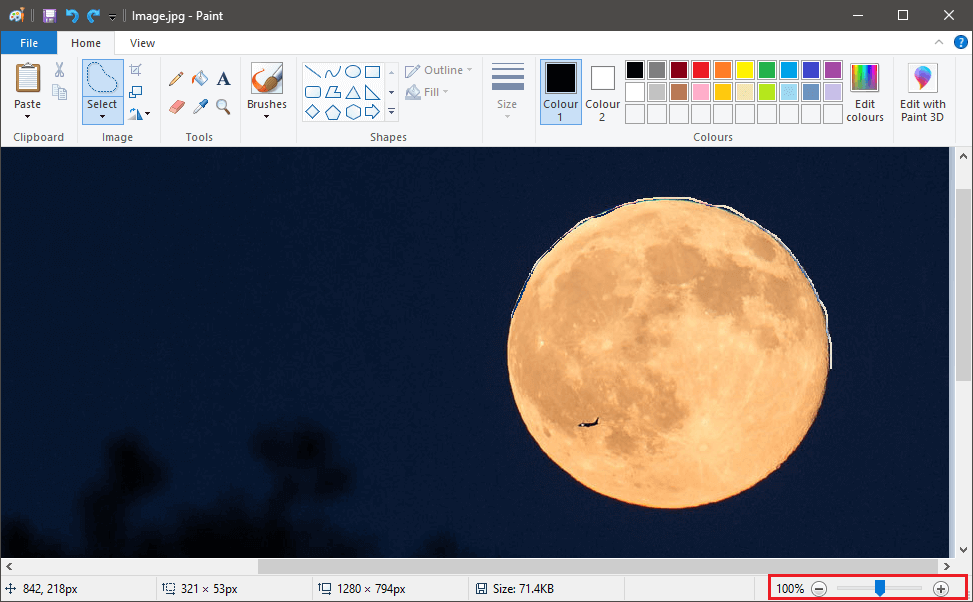This screenshot has width=973, height=602.
Task: Click the Crop icon
Action: 136,70
